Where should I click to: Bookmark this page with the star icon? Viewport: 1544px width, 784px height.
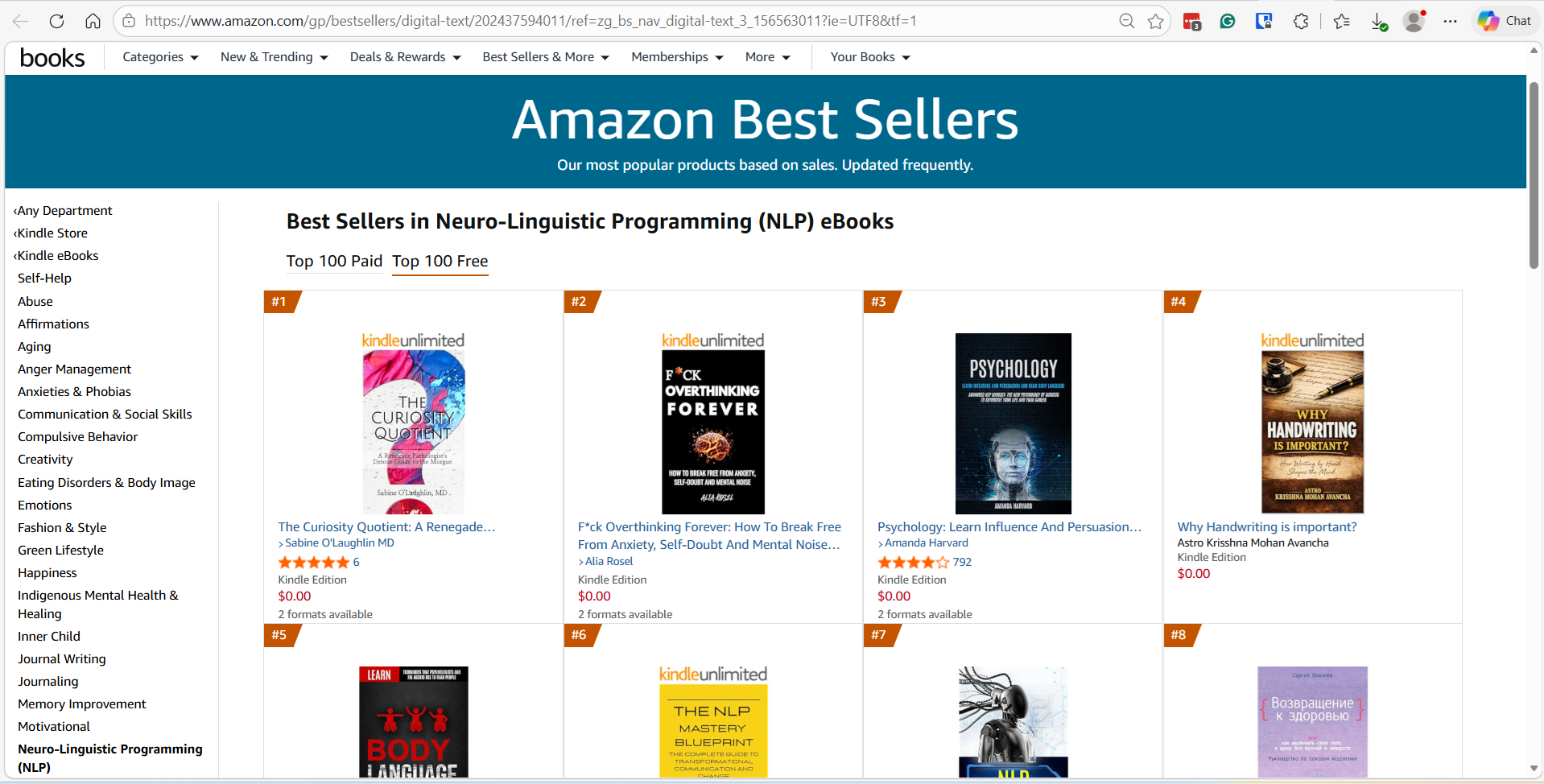pos(1156,22)
